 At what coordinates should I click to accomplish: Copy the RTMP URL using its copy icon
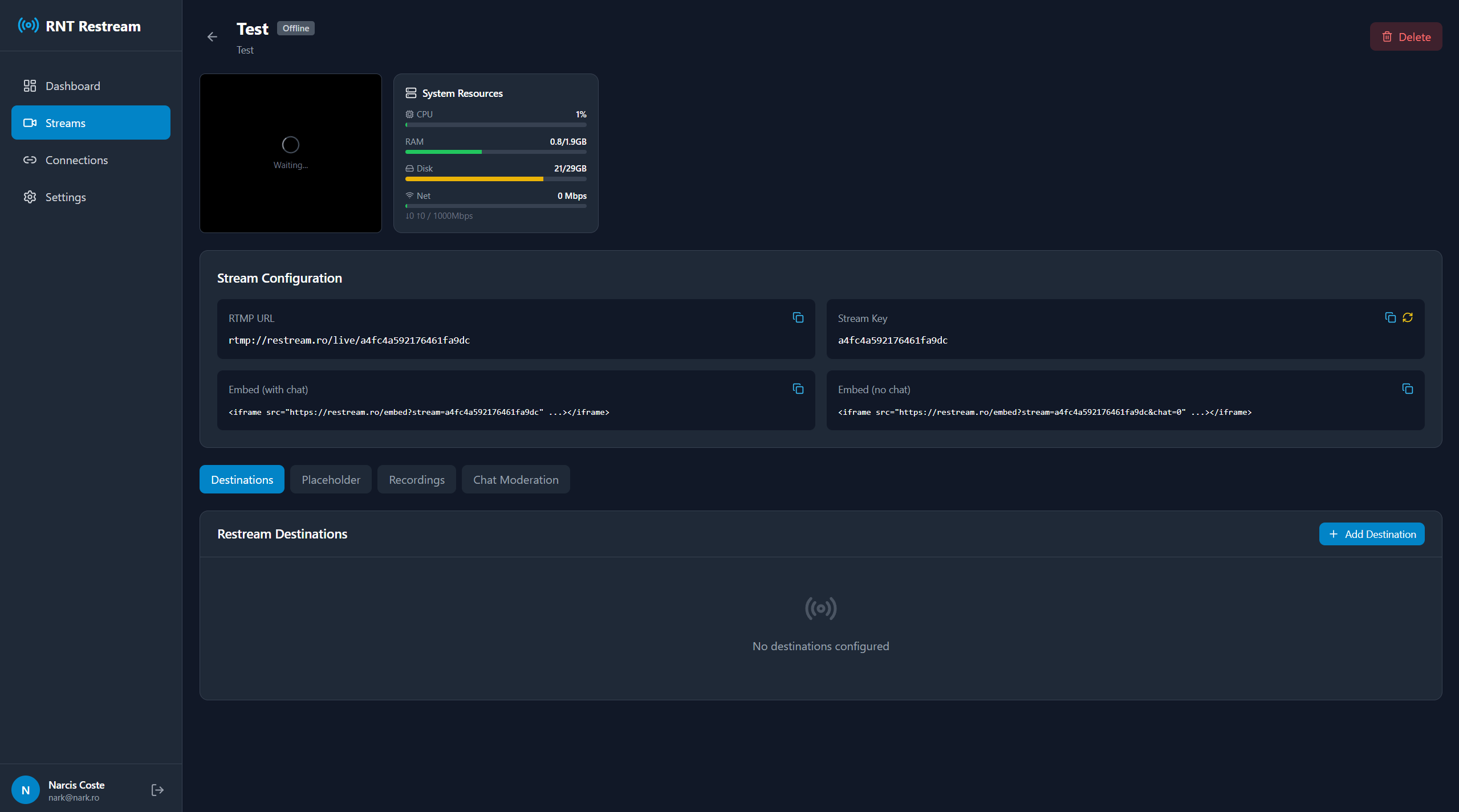[x=797, y=317]
